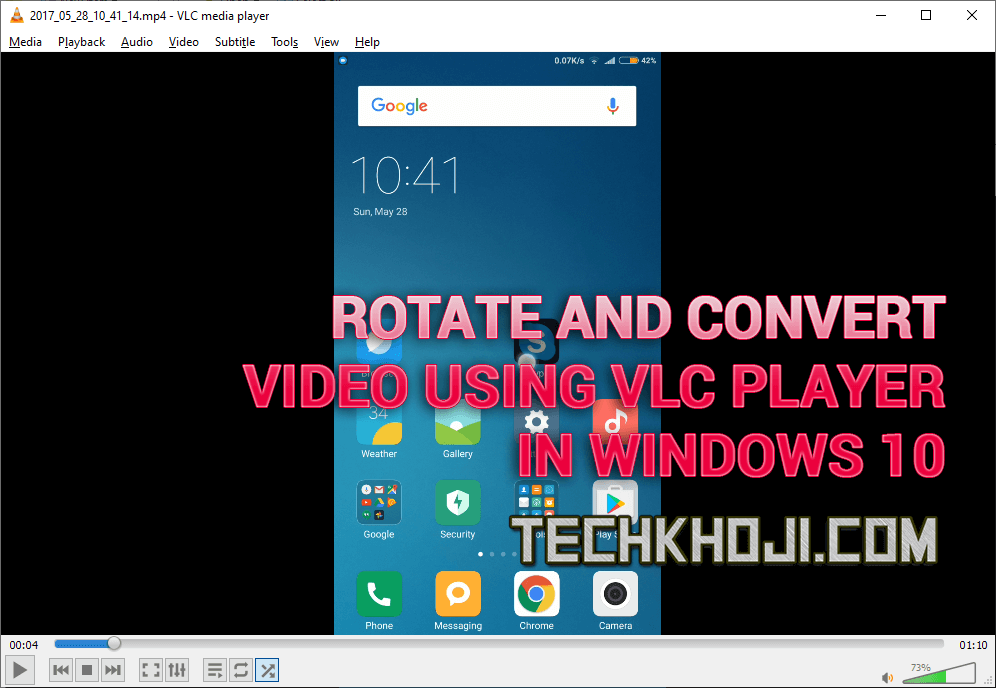This screenshot has height=688, width=996.
Task: Close the VLC media player window
Action: click(x=972, y=15)
